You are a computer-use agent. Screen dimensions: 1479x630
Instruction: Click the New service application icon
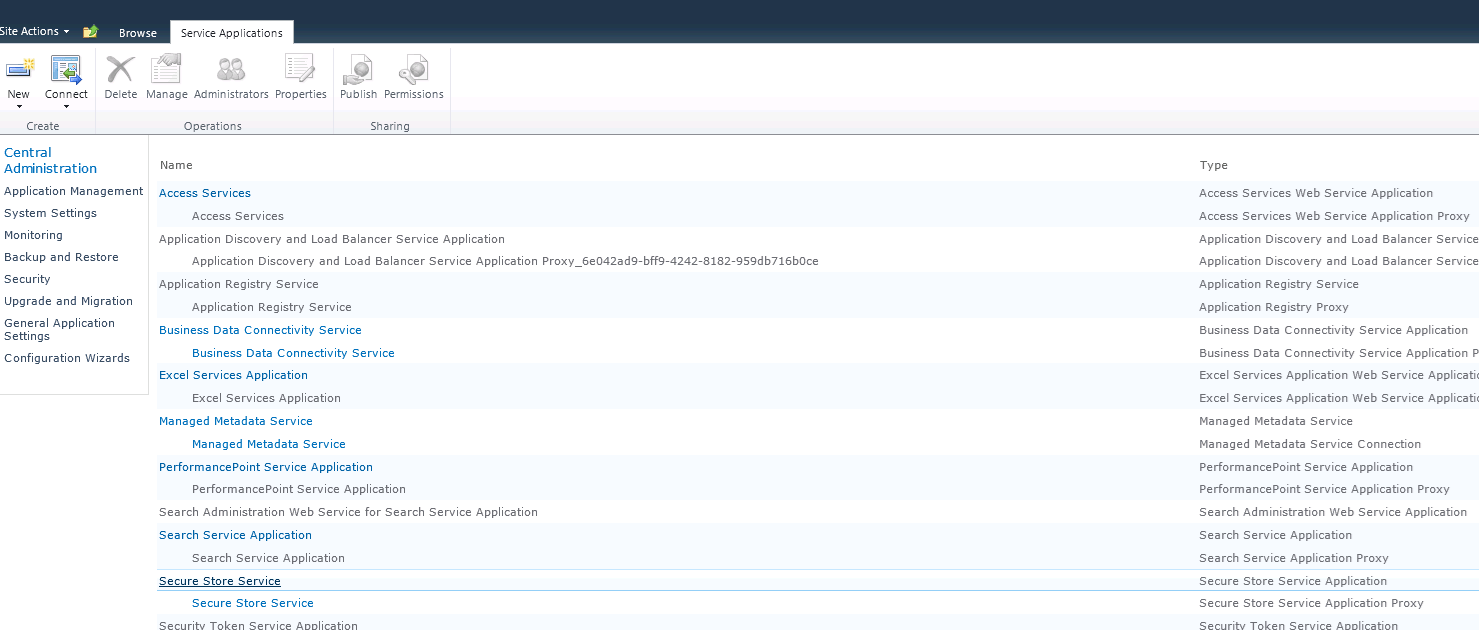pyautogui.click(x=19, y=70)
